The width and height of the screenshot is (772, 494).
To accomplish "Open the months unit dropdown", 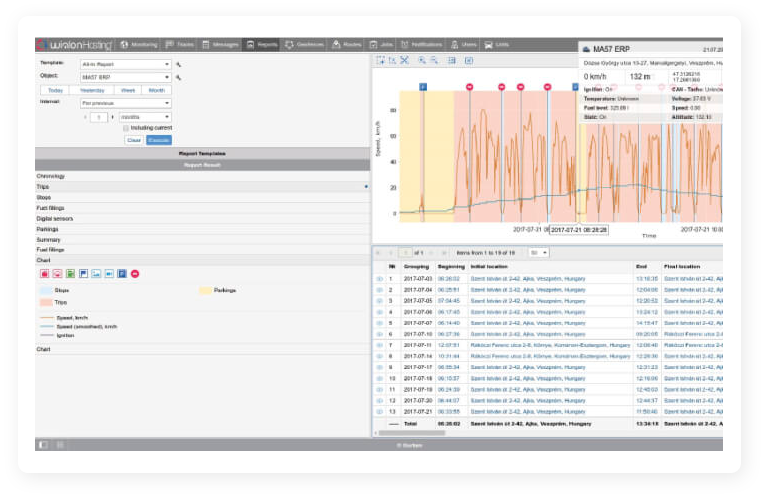I will [145, 117].
